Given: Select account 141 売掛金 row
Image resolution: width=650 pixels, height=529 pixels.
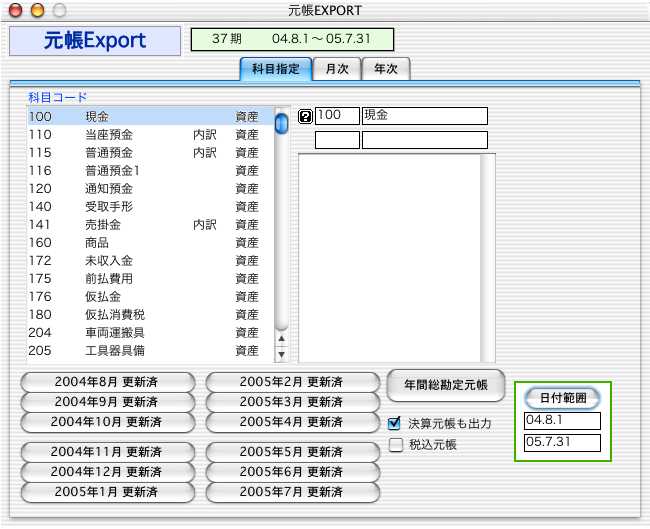Looking at the screenshot, I should (150, 225).
